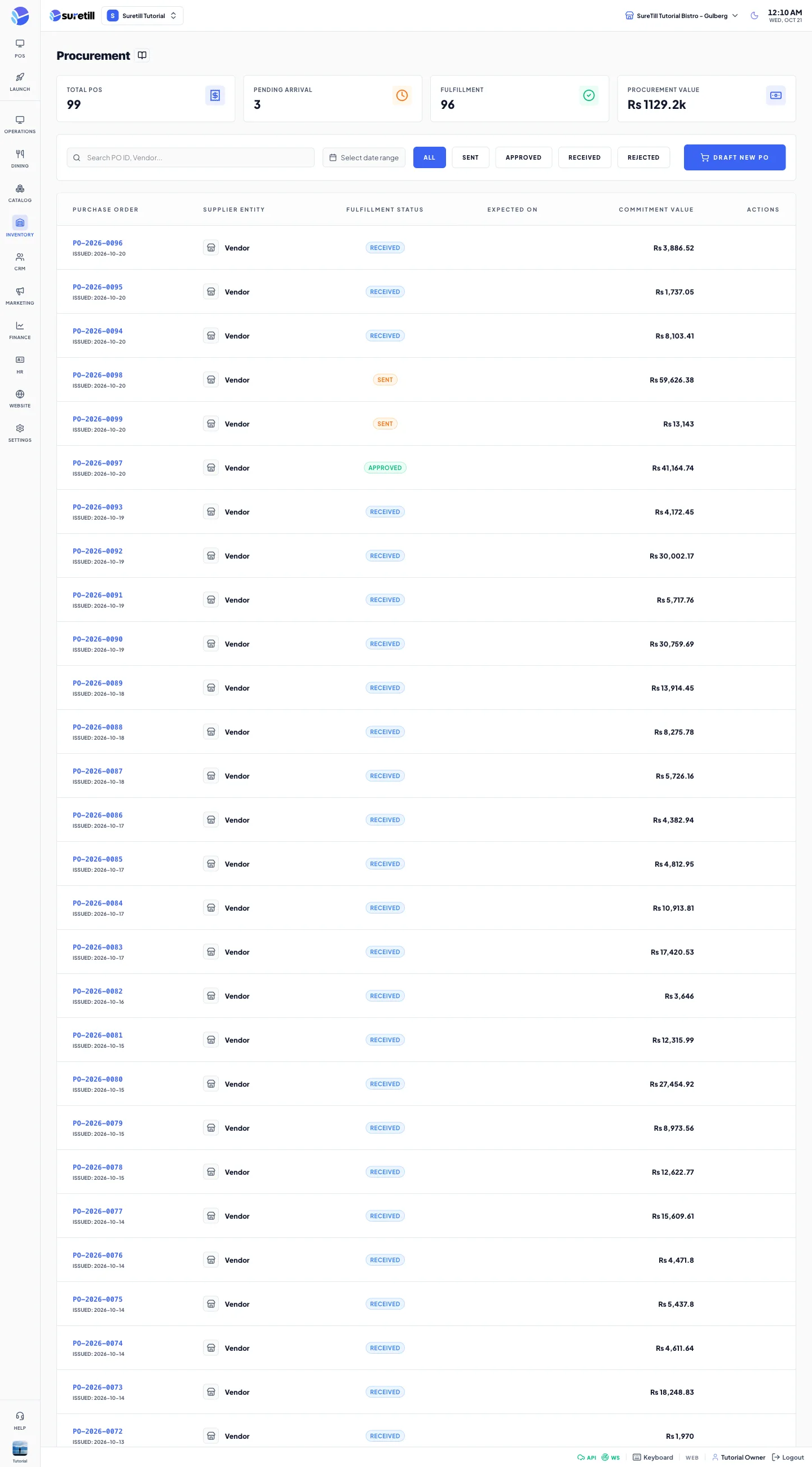
Task: Click the Procurement Value cash icon
Action: pyautogui.click(x=775, y=95)
